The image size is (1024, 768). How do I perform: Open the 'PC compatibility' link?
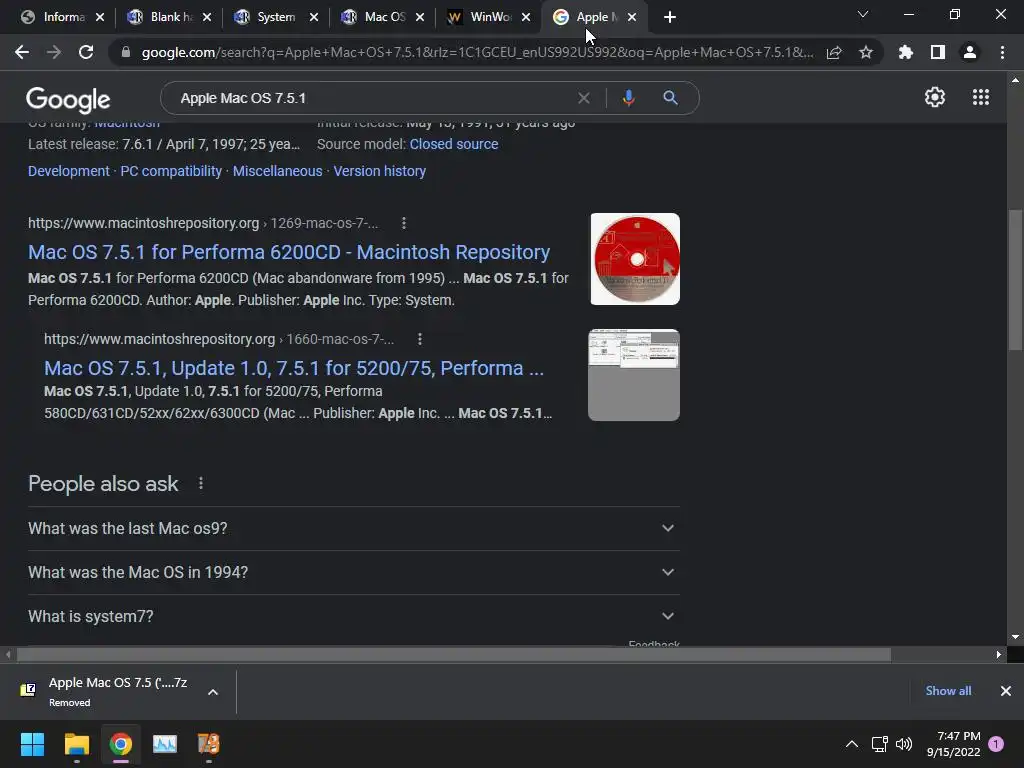click(171, 171)
